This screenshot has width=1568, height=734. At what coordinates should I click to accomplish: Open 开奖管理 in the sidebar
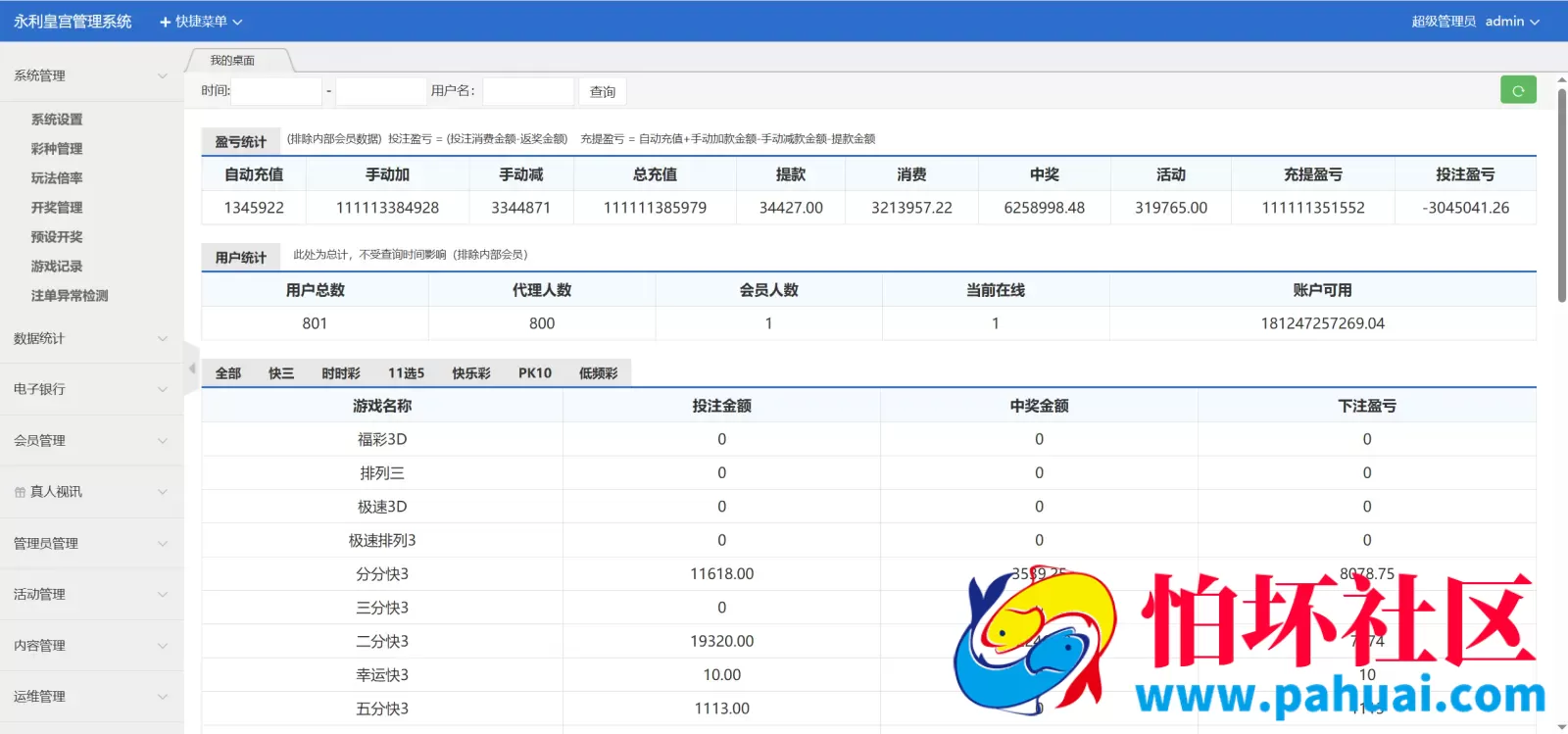click(57, 208)
